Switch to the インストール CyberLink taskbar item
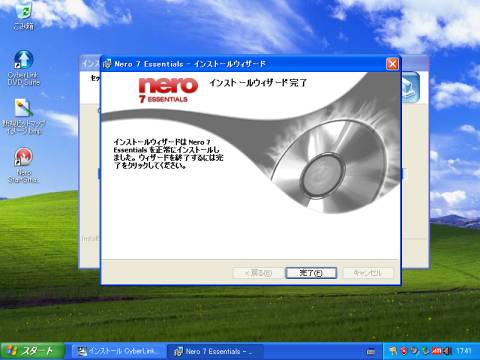The height and width of the screenshot is (360, 480). 118,351
